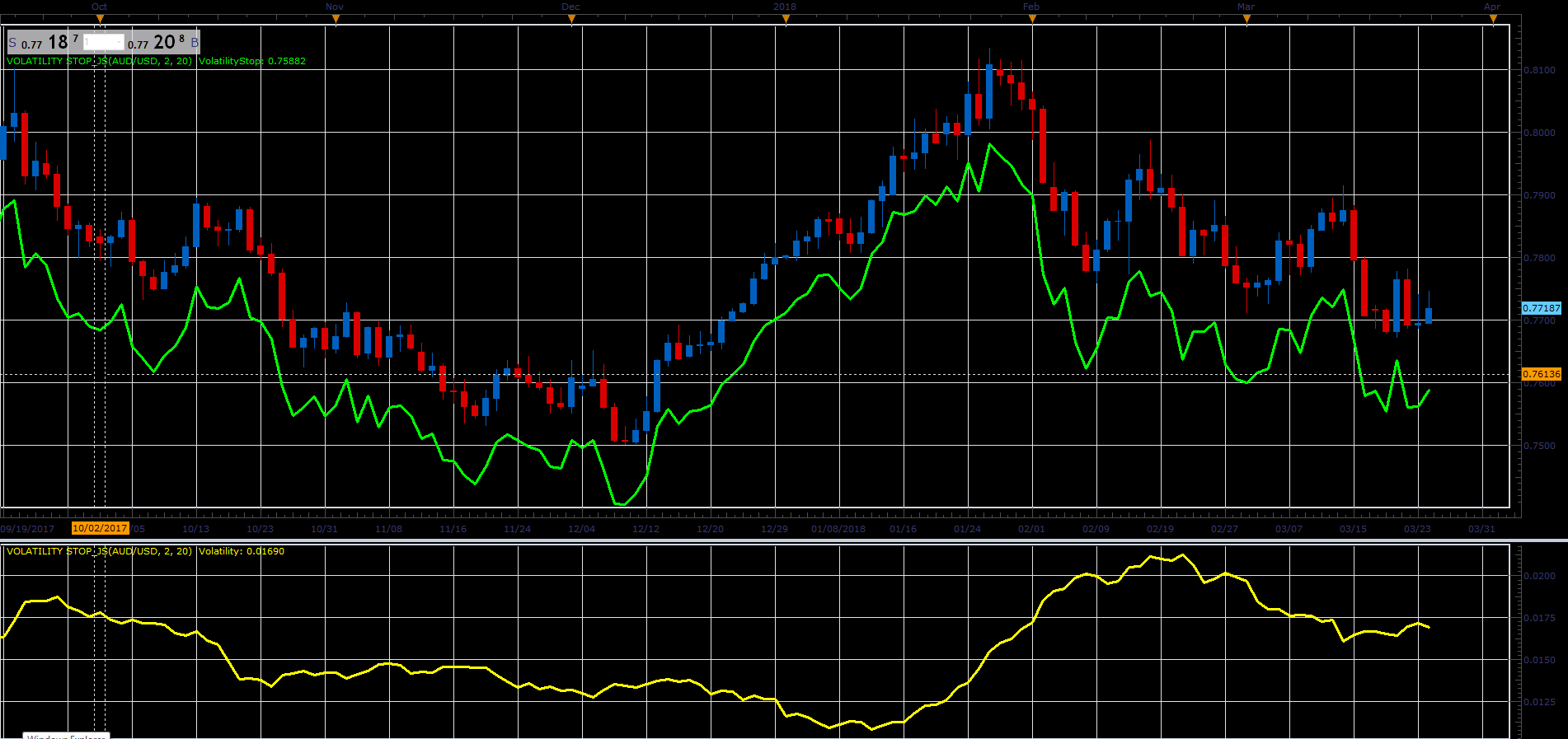Click the 0.7900 price axis label

[x=1539, y=195]
